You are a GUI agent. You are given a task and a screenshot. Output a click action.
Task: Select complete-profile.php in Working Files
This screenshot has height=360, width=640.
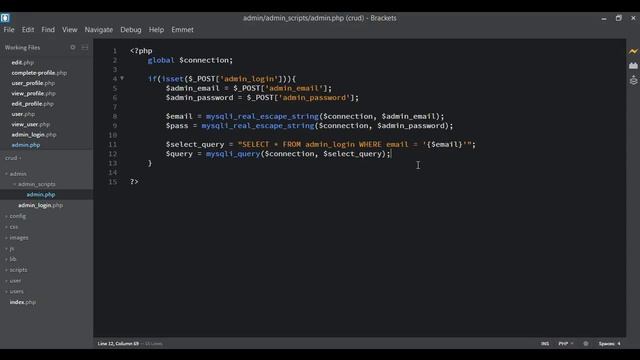tap(39, 73)
